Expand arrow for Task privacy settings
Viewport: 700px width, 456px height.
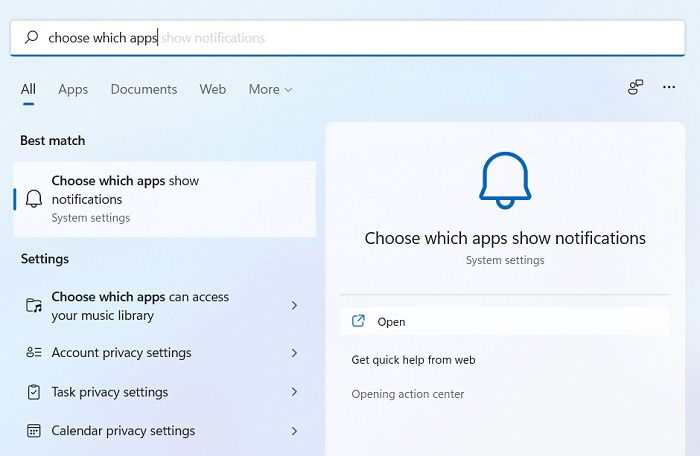point(294,392)
